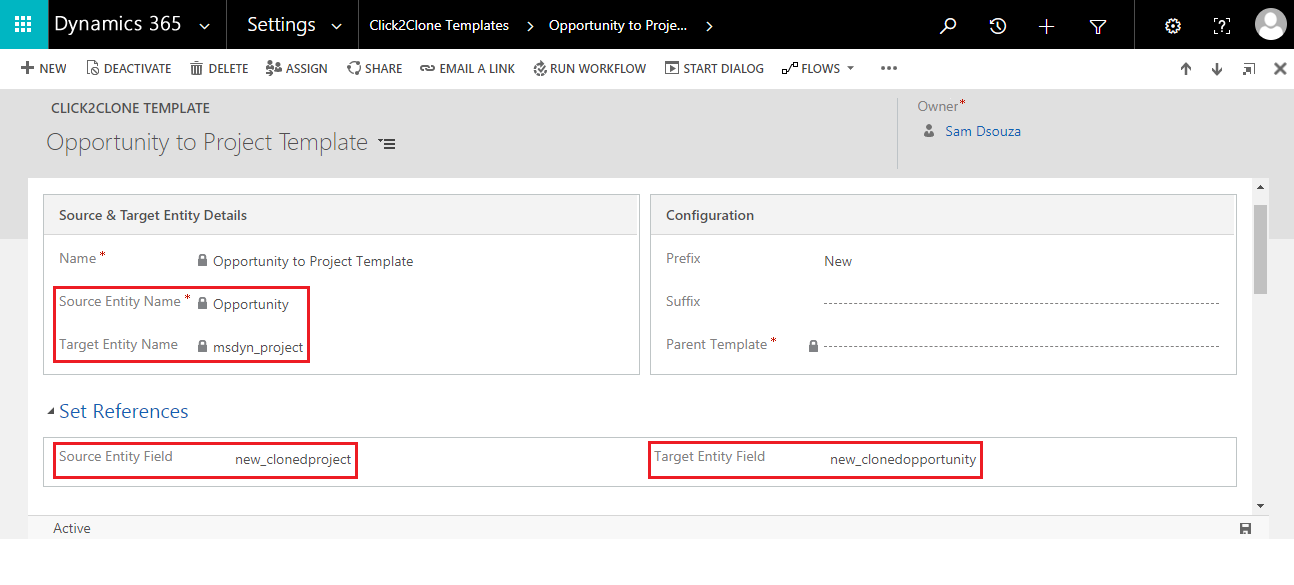The width and height of the screenshot is (1294, 585).
Task: Go to previous record up arrow
Action: [x=1186, y=69]
